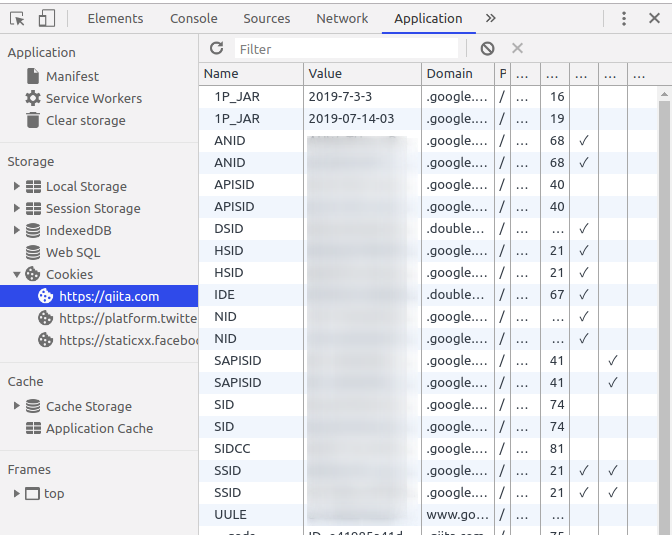This screenshot has height=535, width=672.
Task: Click the refresh cookies icon
Action: 217,48
